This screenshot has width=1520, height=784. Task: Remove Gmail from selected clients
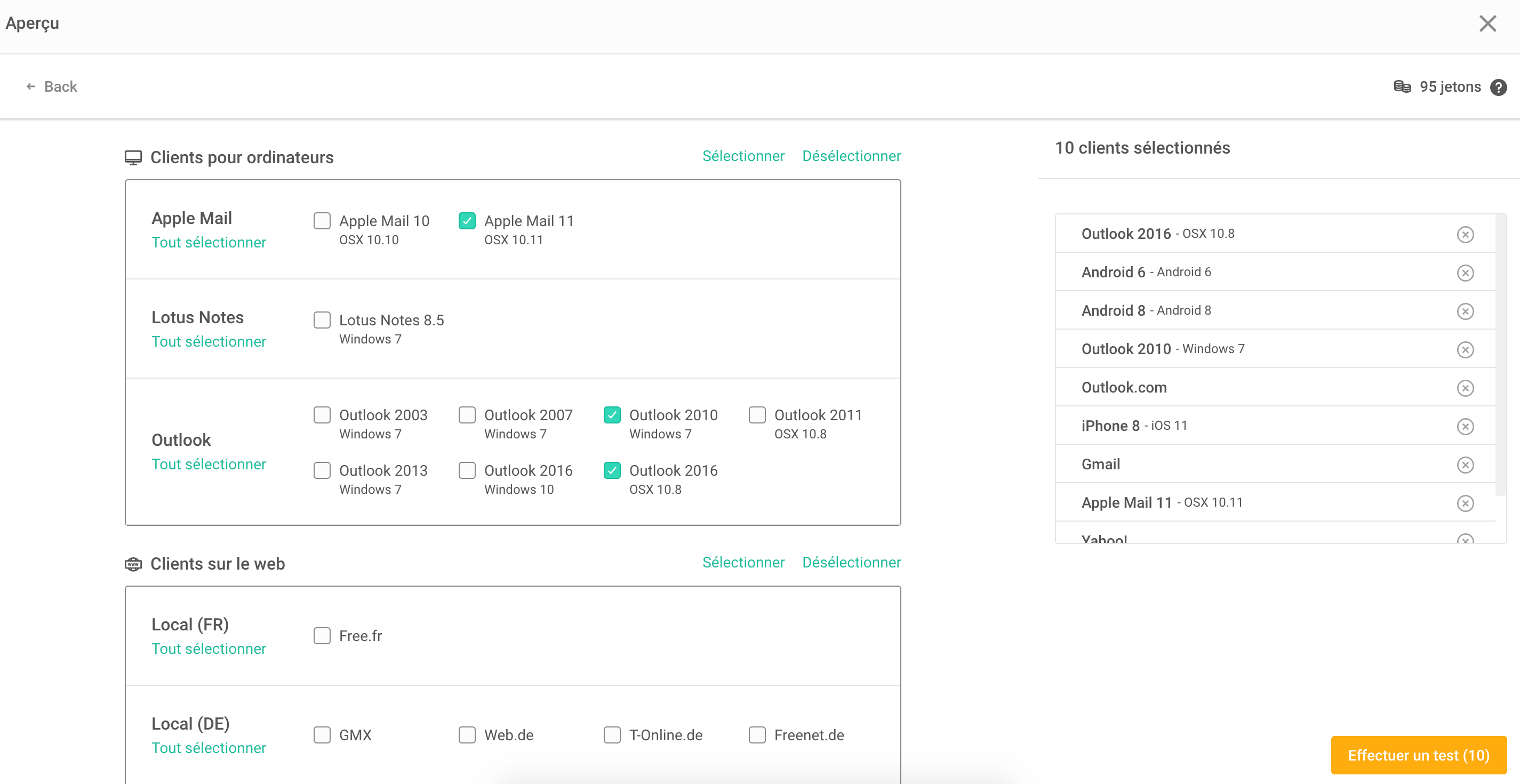(x=1465, y=464)
